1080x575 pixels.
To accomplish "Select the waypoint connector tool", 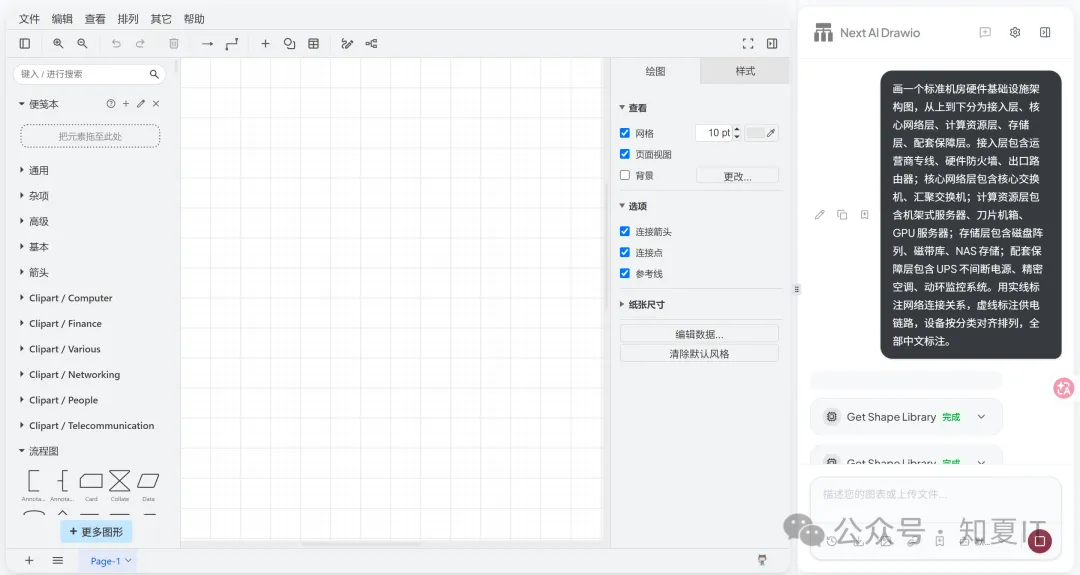I will point(231,43).
